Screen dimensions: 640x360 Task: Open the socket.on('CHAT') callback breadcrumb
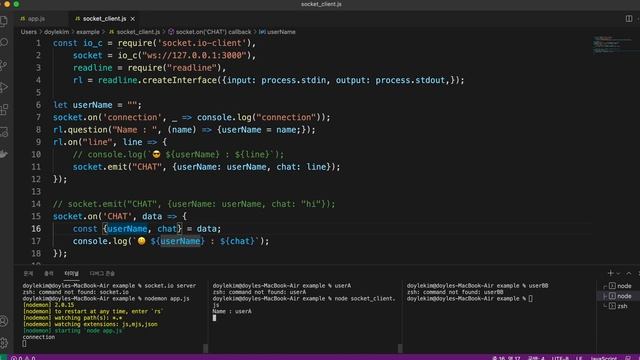tap(209, 32)
